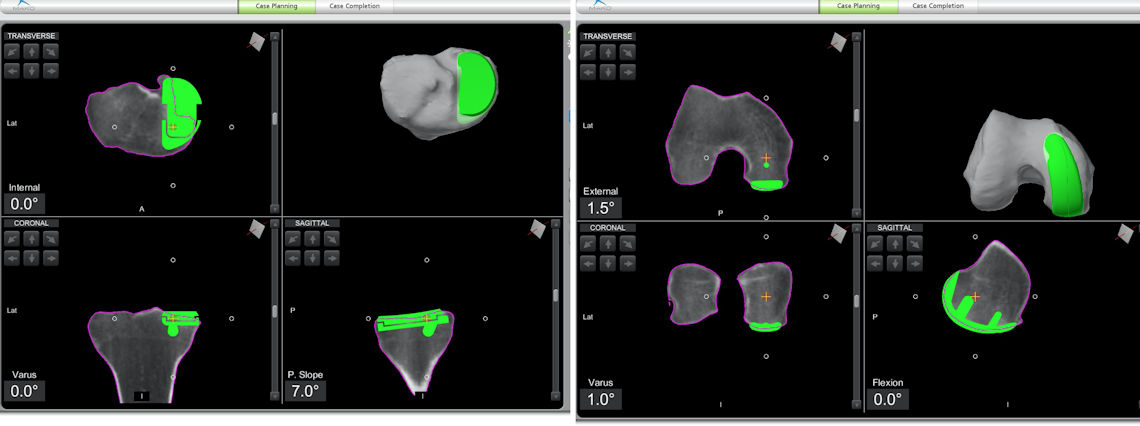Click the orange crosshair on femoral Sagittal view
Viewport: 1140px width, 426px height.
click(x=975, y=297)
